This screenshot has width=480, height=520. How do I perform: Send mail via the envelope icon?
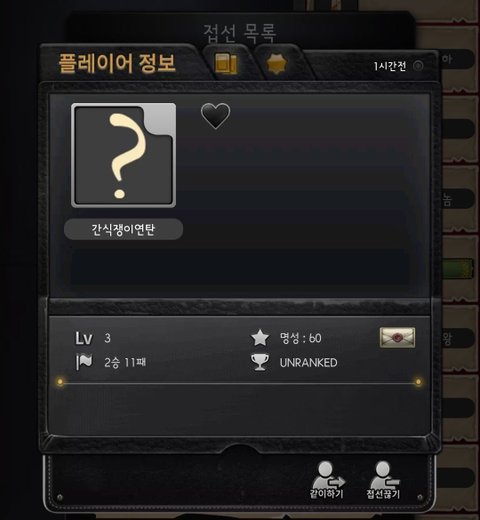[x=397, y=338]
